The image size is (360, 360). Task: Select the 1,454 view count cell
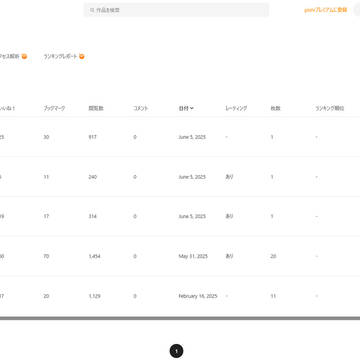(94, 256)
